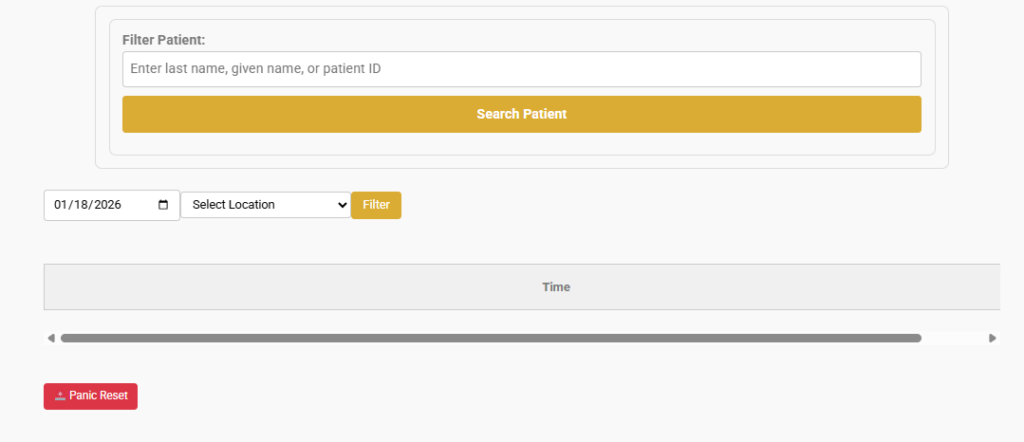The height and width of the screenshot is (442, 1024).
Task: Select the month segment of the date
Action: [61, 205]
